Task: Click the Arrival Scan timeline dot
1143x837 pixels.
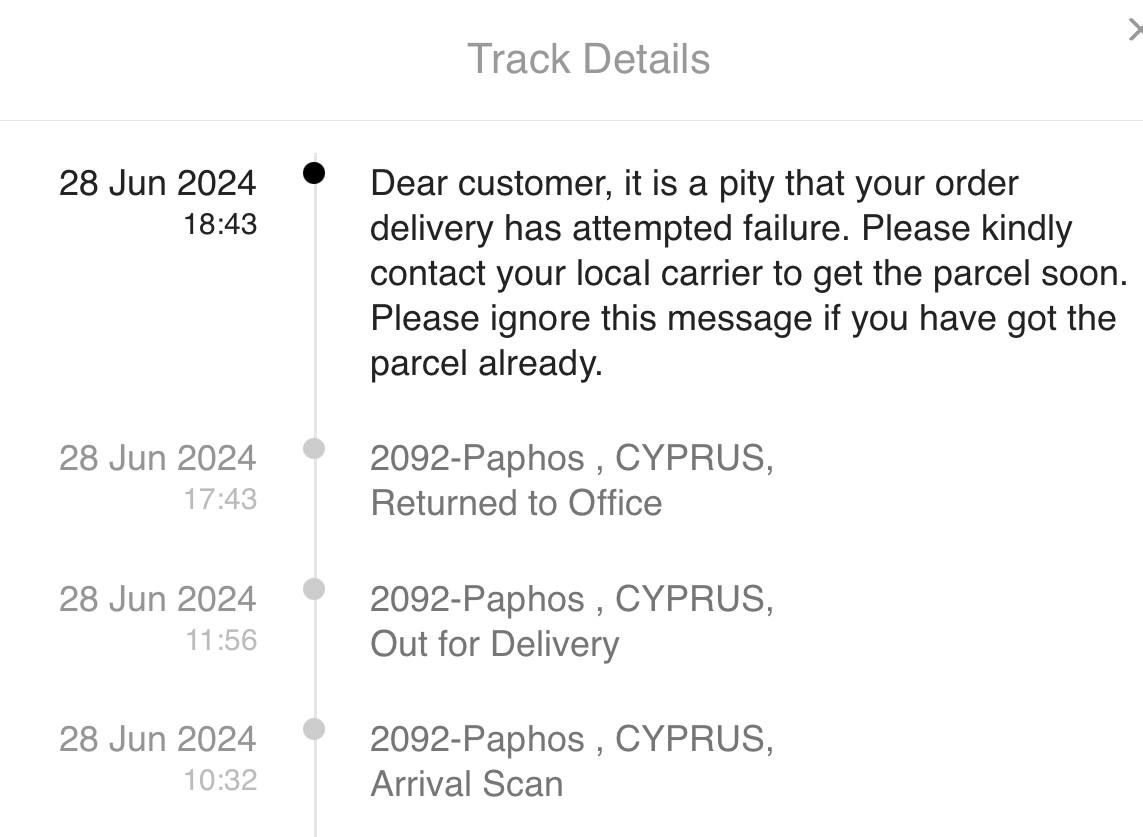Action: (314, 729)
